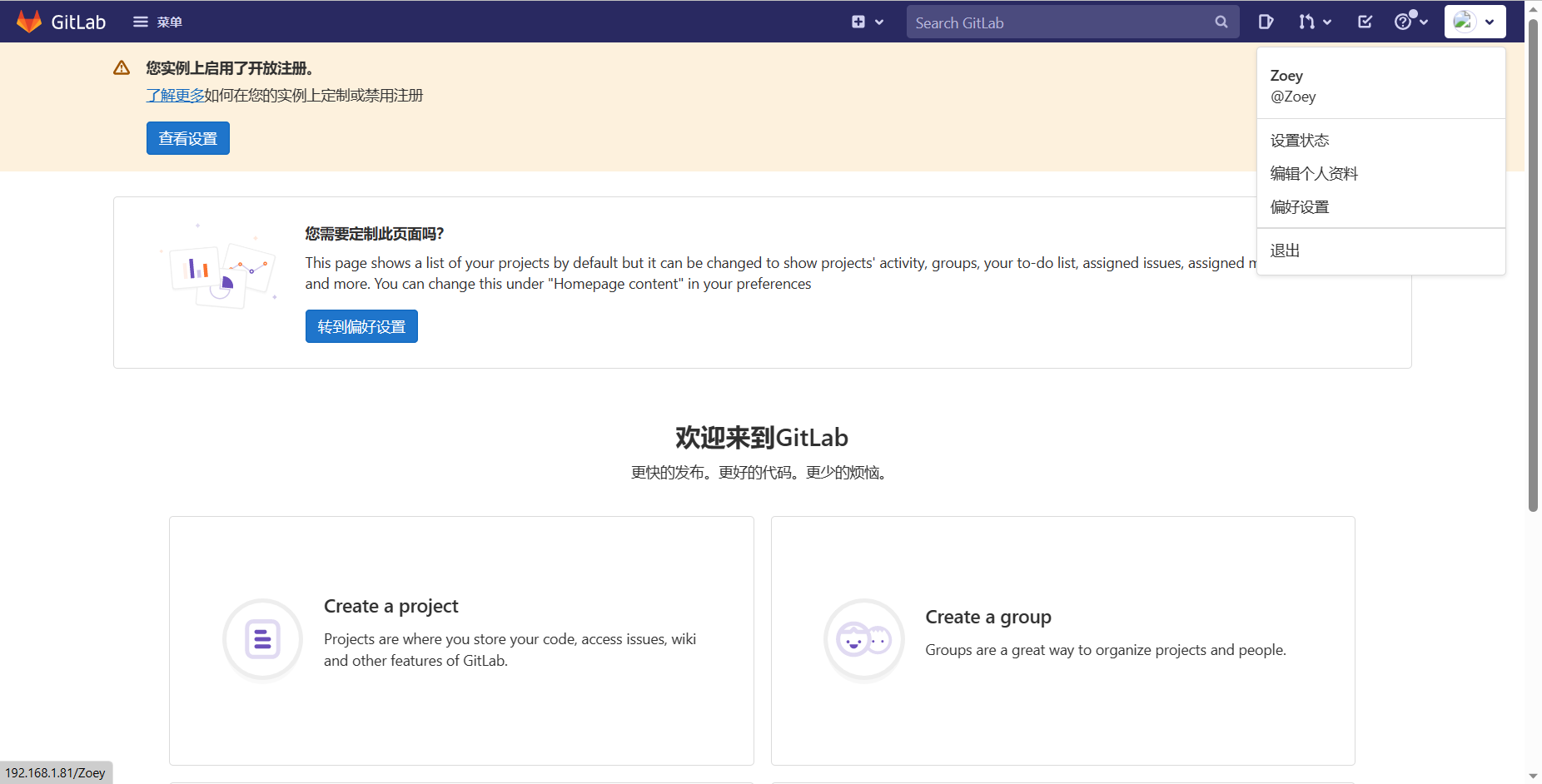Click the 查看设置 button
The height and width of the screenshot is (784, 1542).
click(188, 138)
